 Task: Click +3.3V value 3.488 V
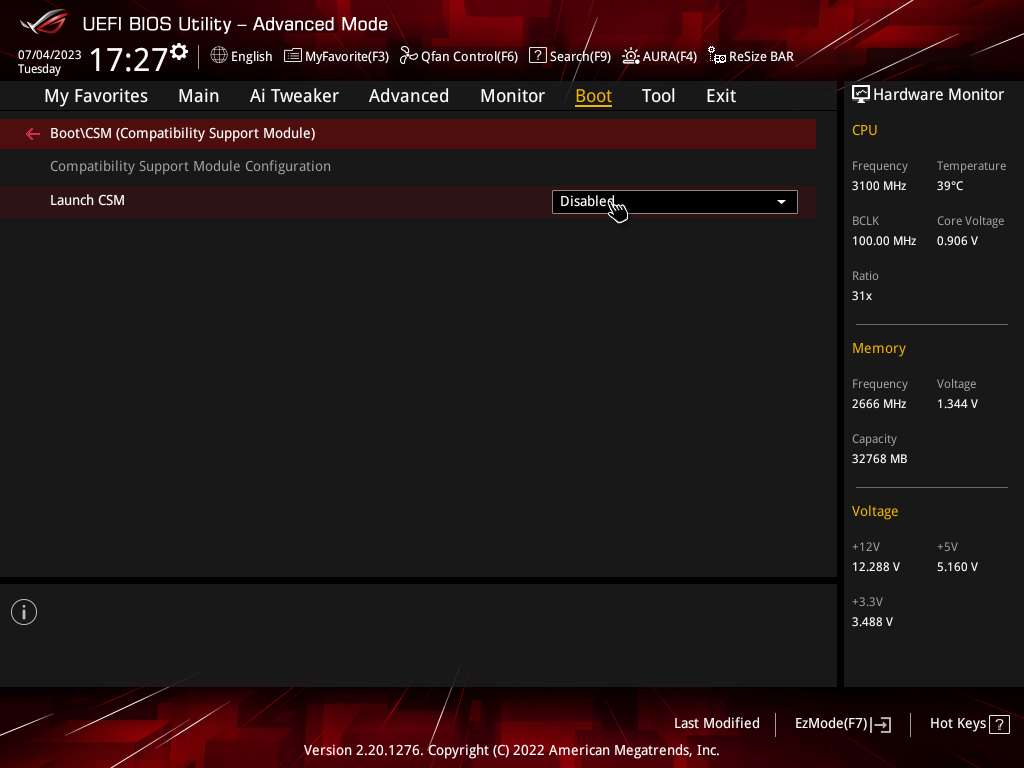click(x=872, y=622)
